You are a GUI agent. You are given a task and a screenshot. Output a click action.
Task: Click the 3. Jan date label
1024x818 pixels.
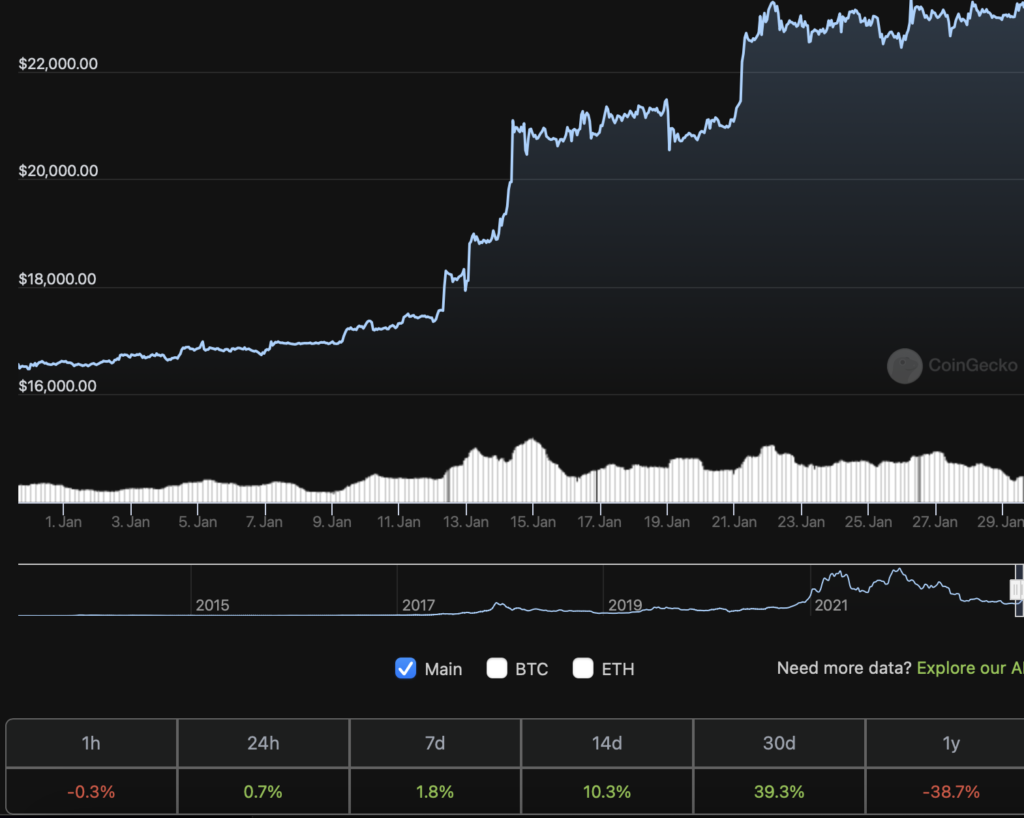pyautogui.click(x=131, y=522)
